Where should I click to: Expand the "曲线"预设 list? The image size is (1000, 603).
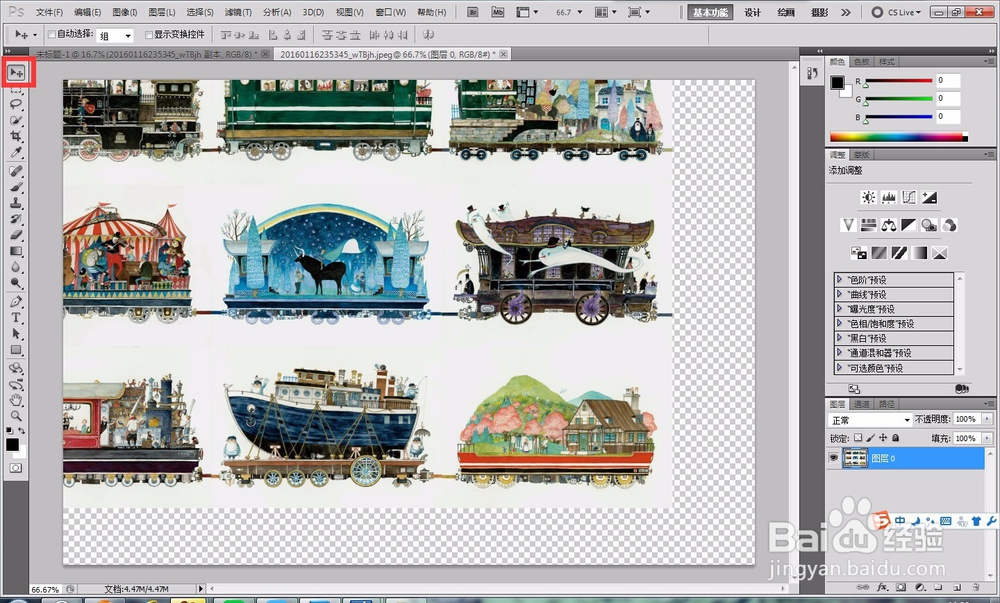point(839,294)
